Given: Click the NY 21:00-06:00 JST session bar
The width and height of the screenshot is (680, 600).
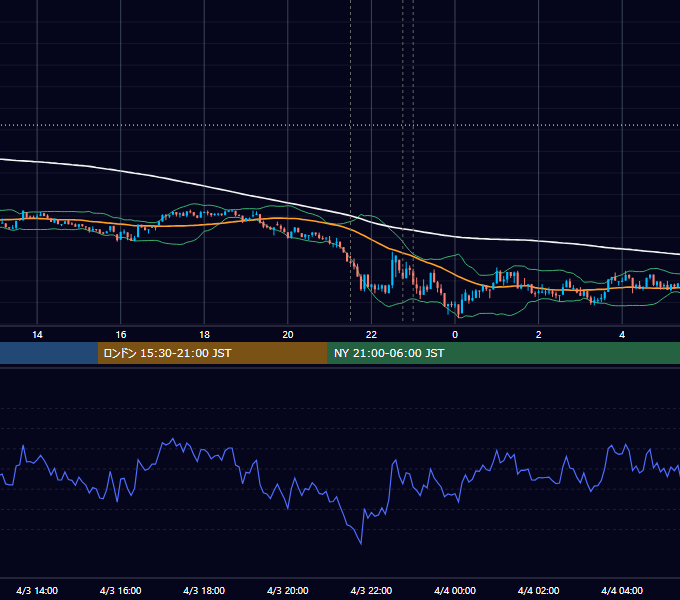Looking at the screenshot, I should pyautogui.click(x=503, y=353).
